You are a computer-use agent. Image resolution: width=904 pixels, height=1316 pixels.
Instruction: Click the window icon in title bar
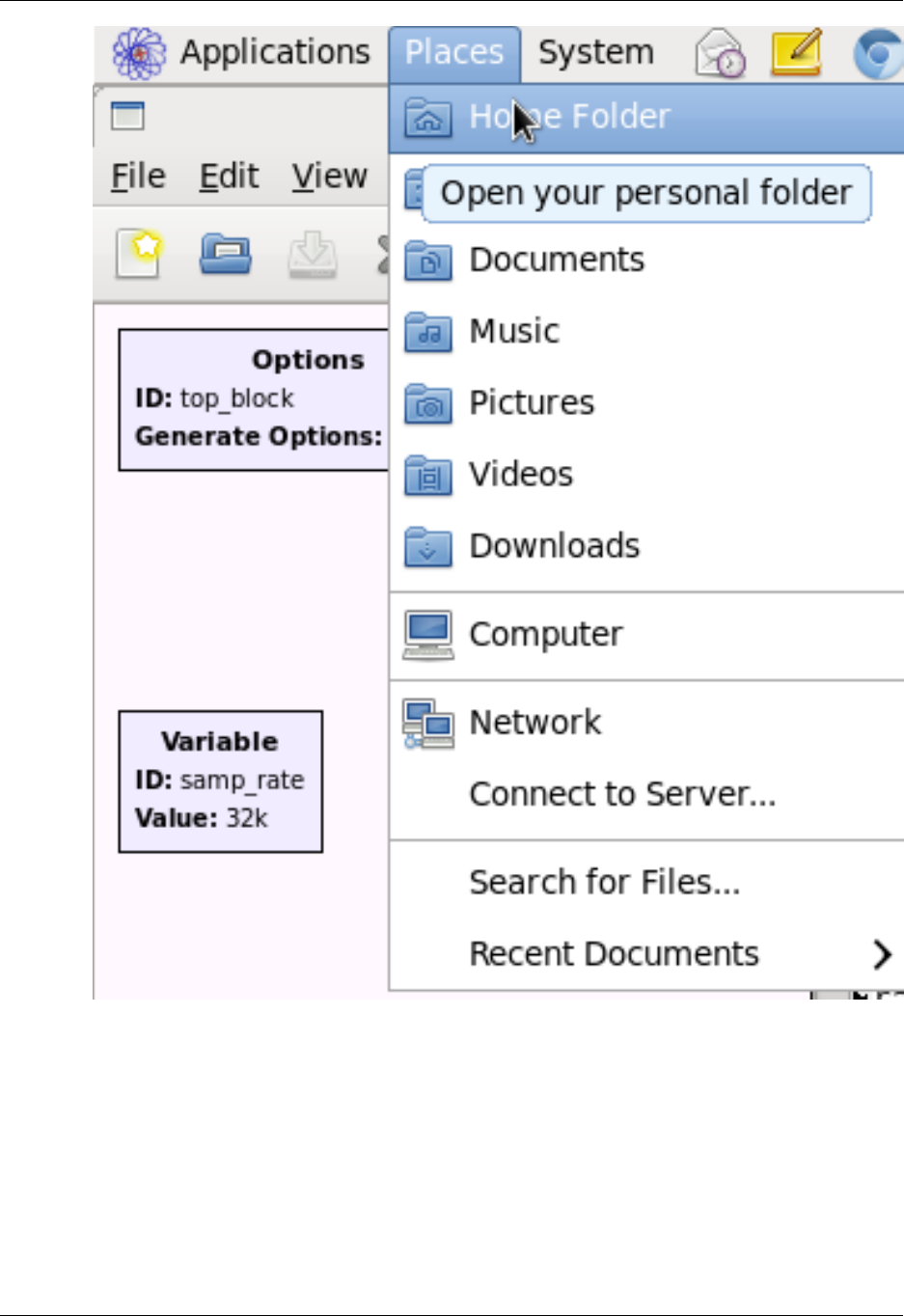[127, 116]
